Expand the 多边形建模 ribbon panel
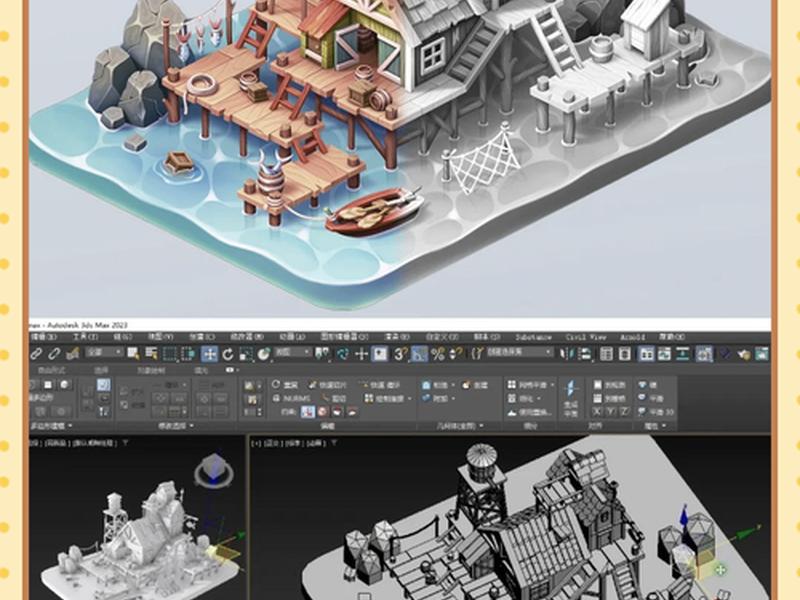The height and width of the screenshot is (600, 800). pos(52,426)
